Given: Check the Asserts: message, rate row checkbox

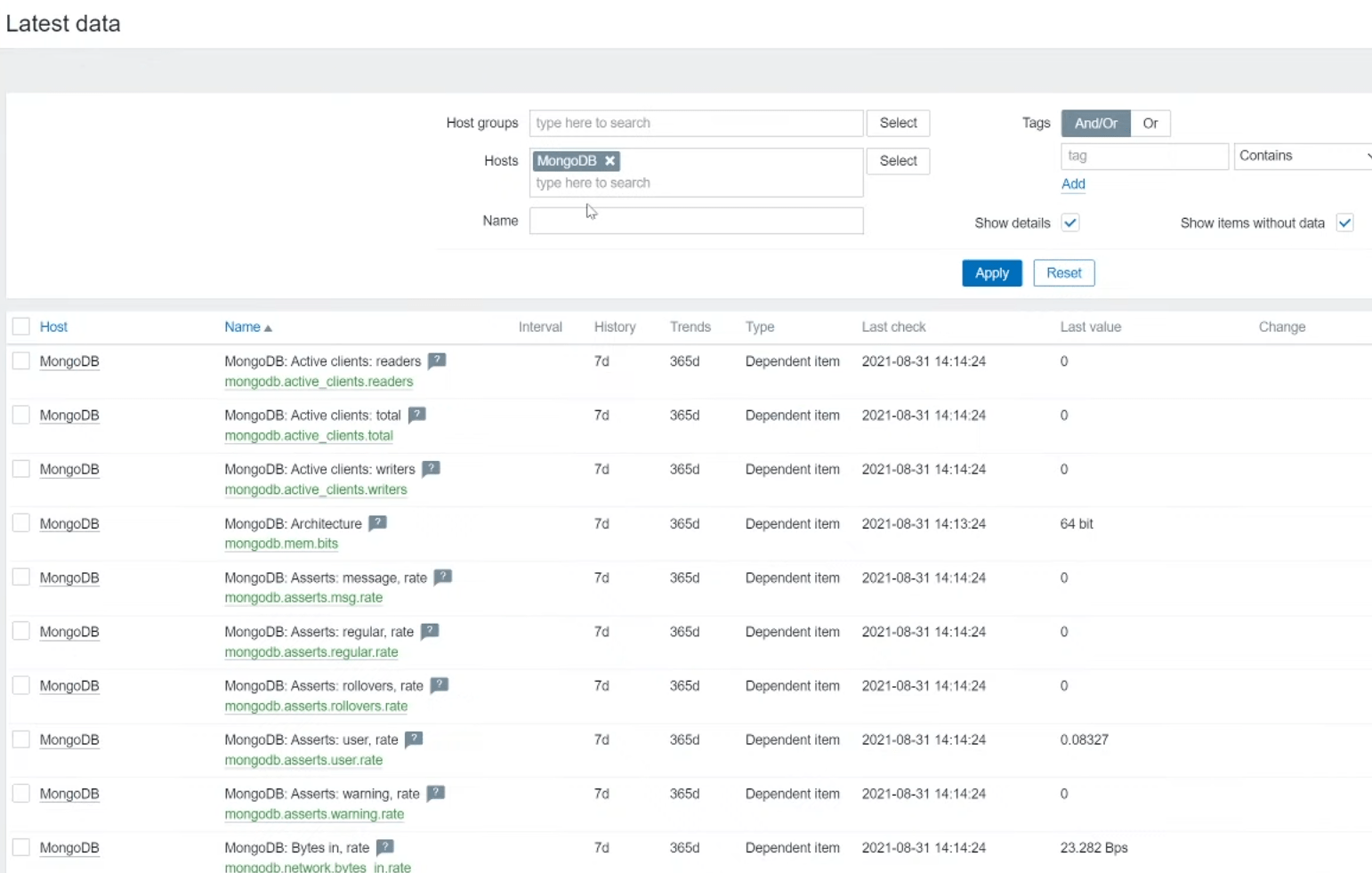Looking at the screenshot, I should click(21, 578).
